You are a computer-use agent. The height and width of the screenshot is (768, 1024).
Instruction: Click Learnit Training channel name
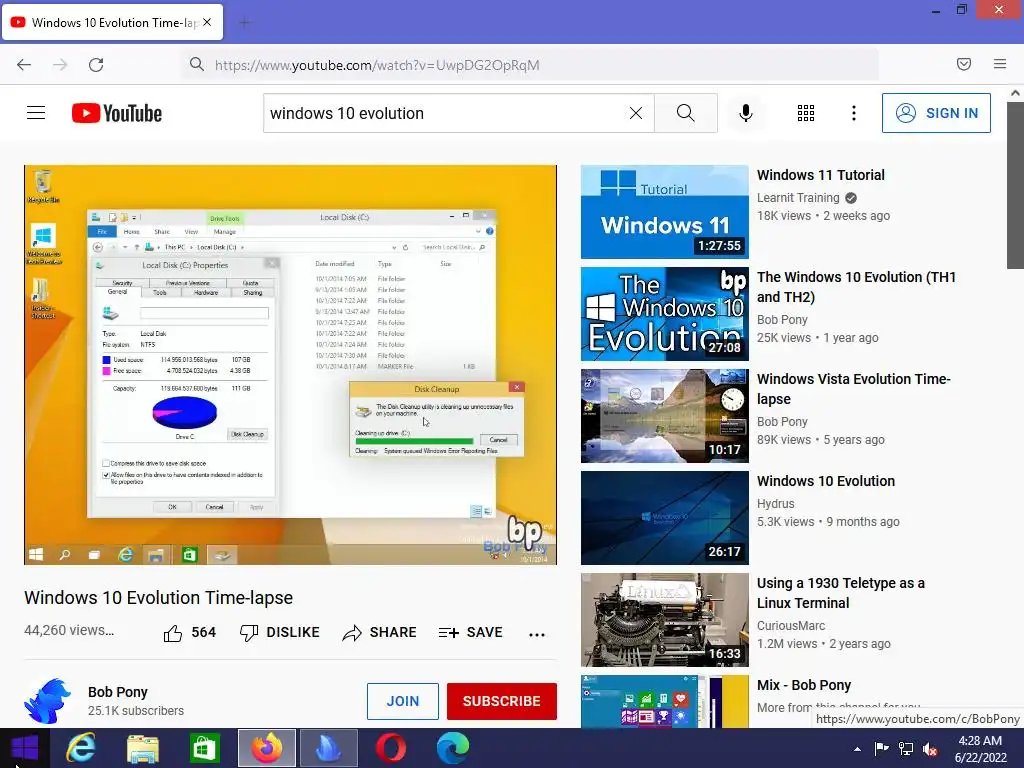click(797, 197)
